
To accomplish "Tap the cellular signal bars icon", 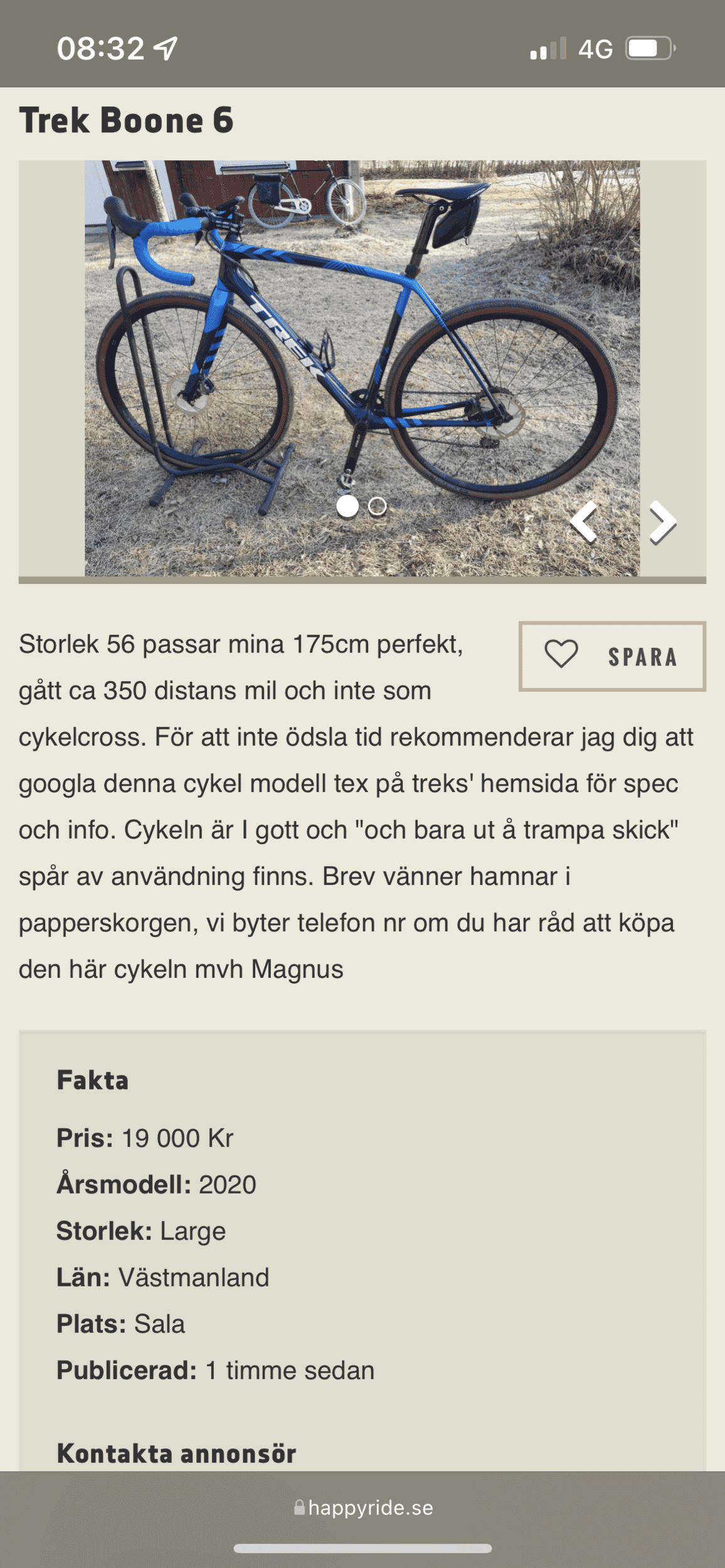I will pyautogui.click(x=548, y=49).
